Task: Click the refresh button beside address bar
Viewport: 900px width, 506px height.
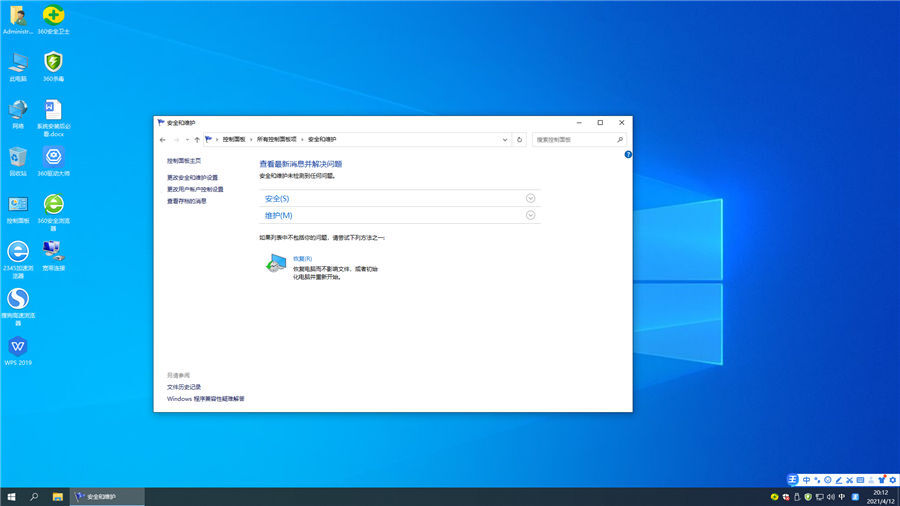Action: point(519,140)
